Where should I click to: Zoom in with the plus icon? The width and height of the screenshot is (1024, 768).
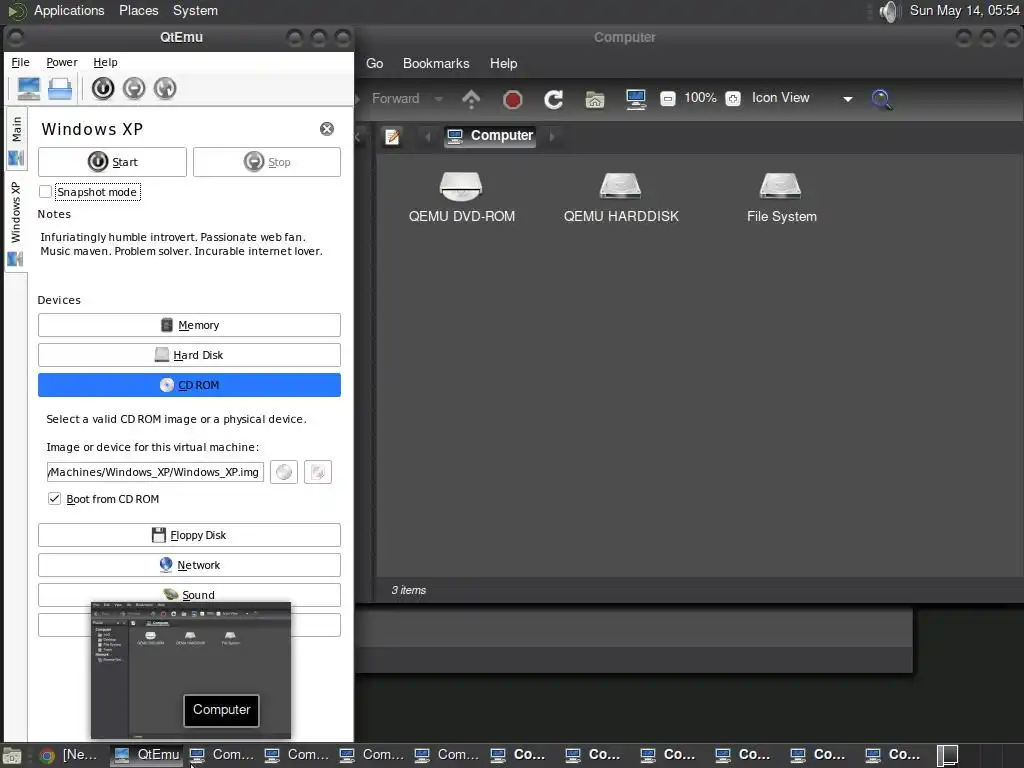(733, 99)
